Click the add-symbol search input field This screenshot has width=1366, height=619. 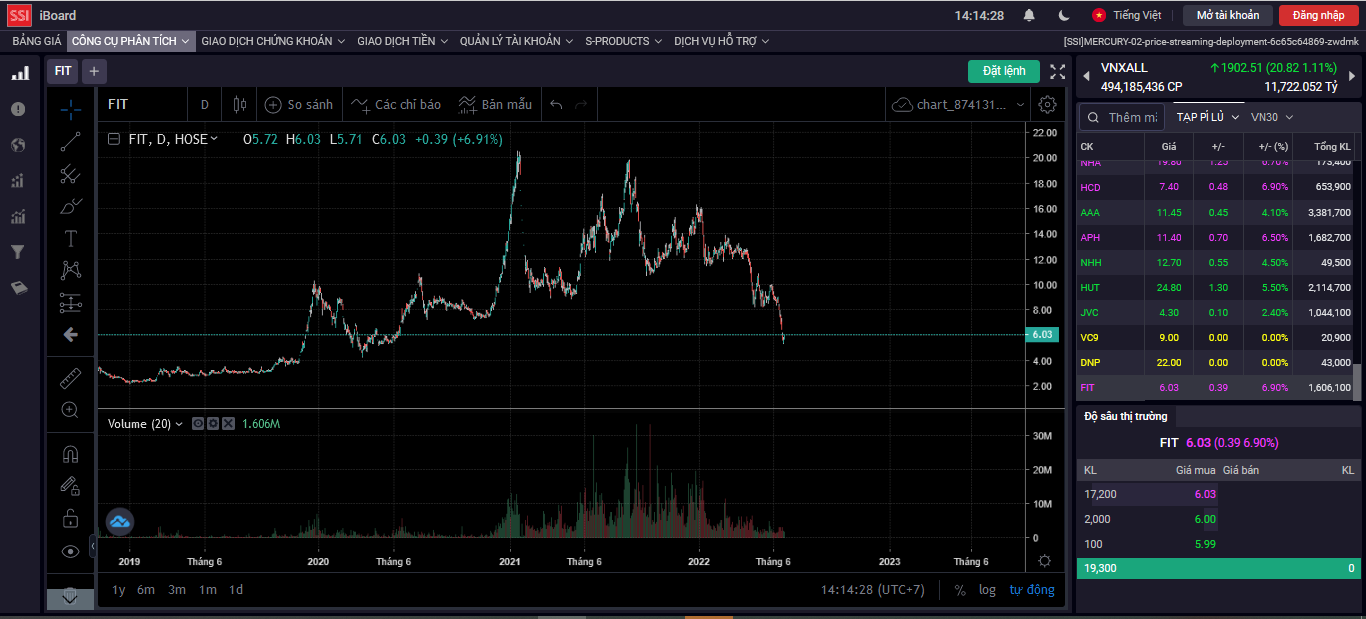pos(1122,117)
